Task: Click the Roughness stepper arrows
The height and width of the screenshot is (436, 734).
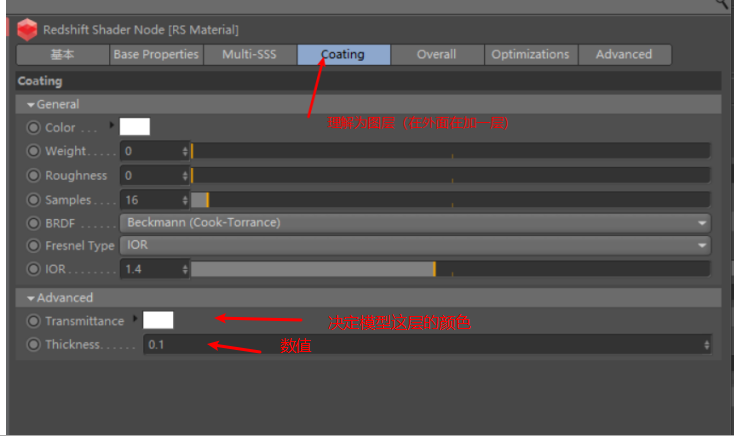Action: [x=185, y=175]
